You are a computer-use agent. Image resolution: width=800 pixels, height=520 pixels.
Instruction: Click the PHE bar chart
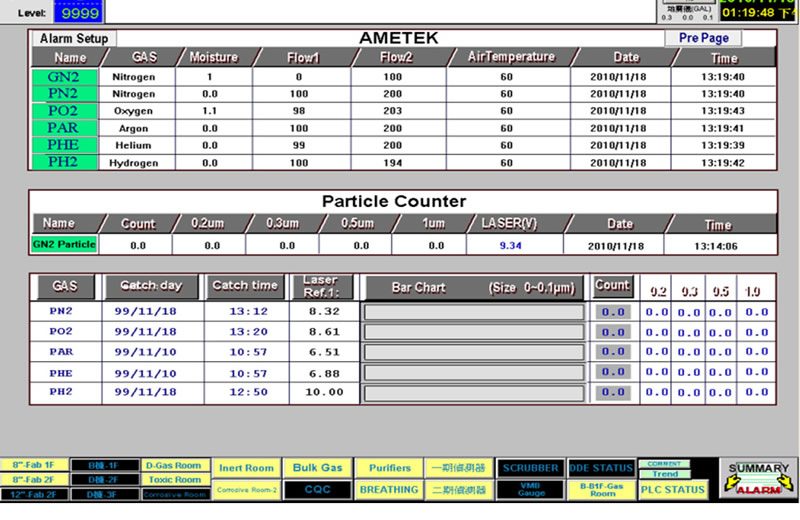coord(474,373)
